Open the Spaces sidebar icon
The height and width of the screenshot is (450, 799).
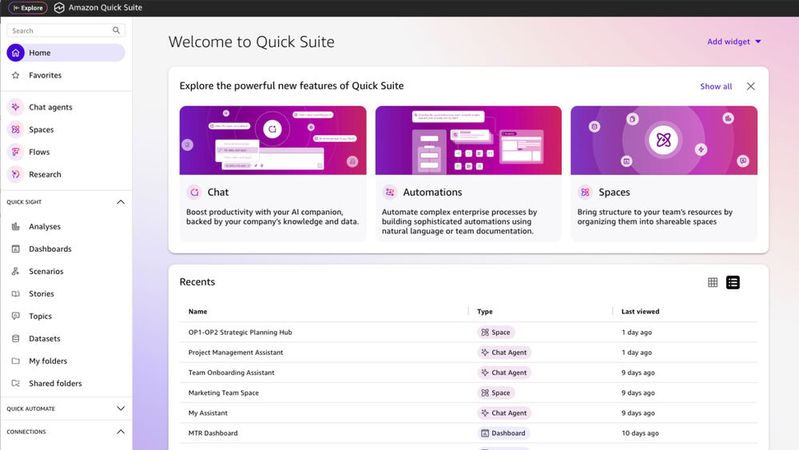click(x=15, y=129)
